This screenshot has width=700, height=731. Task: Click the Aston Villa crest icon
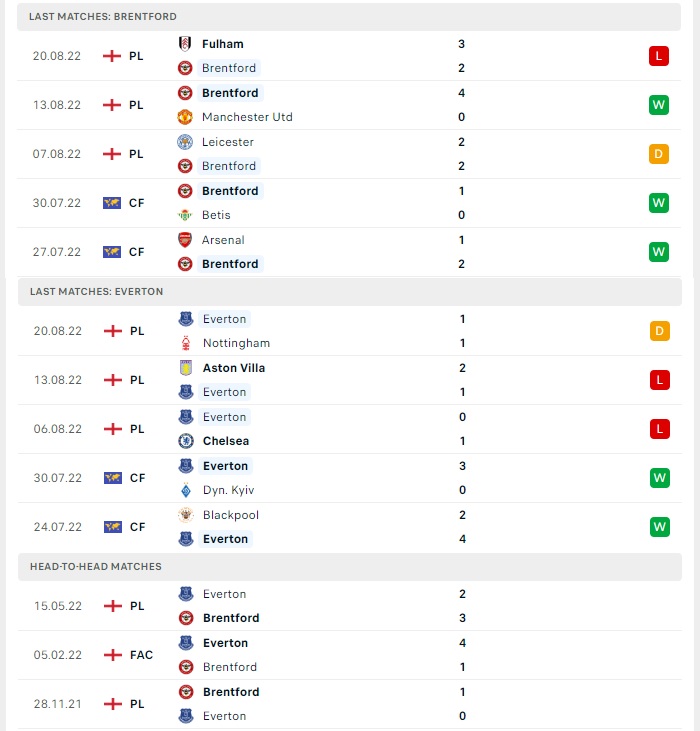tap(186, 368)
